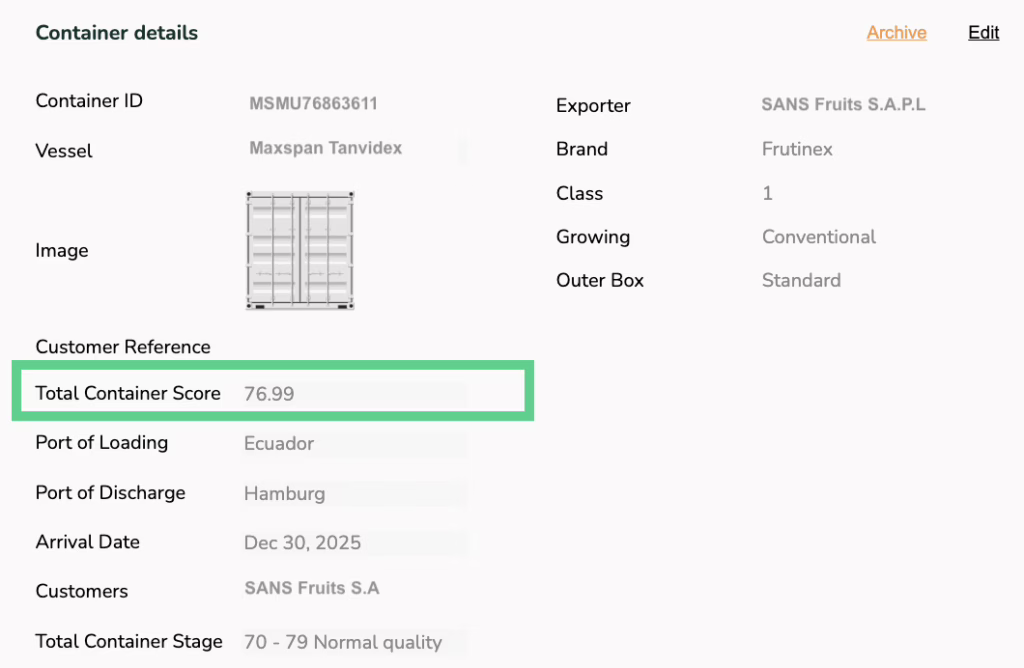Image resolution: width=1024 pixels, height=668 pixels.
Task: Click the Archive link
Action: (x=896, y=33)
